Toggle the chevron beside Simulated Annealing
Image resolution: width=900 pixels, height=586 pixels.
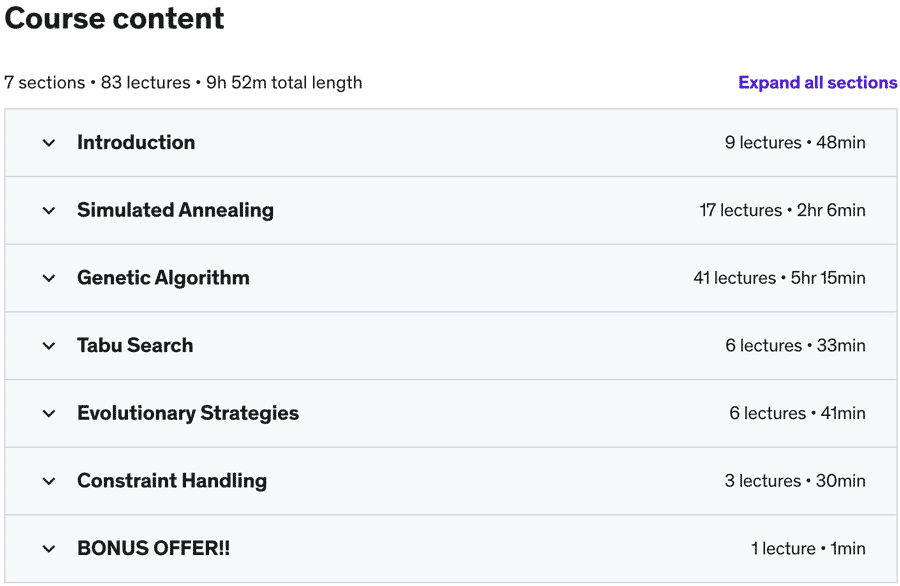click(49, 211)
